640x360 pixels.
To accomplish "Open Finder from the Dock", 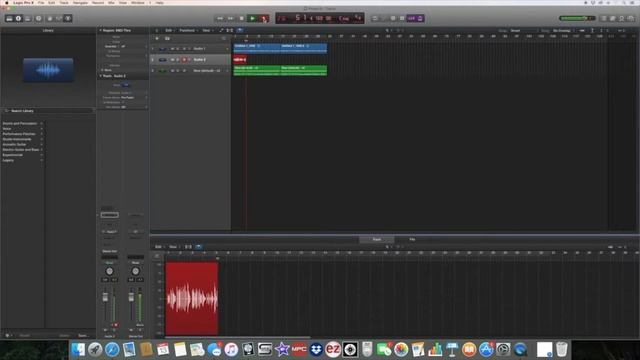I will tap(78, 350).
